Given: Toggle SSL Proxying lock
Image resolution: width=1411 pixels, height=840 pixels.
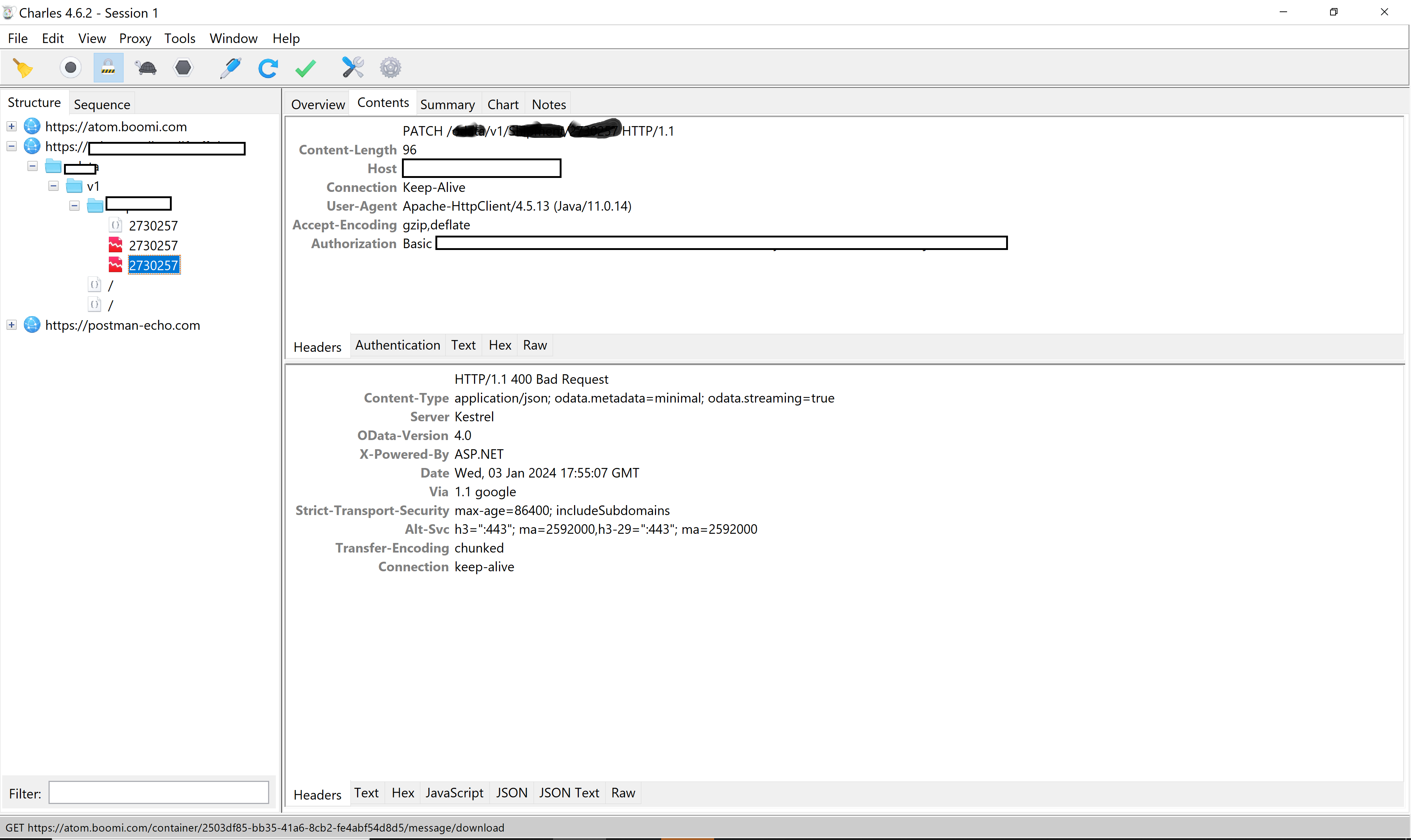Looking at the screenshot, I should pos(108,67).
